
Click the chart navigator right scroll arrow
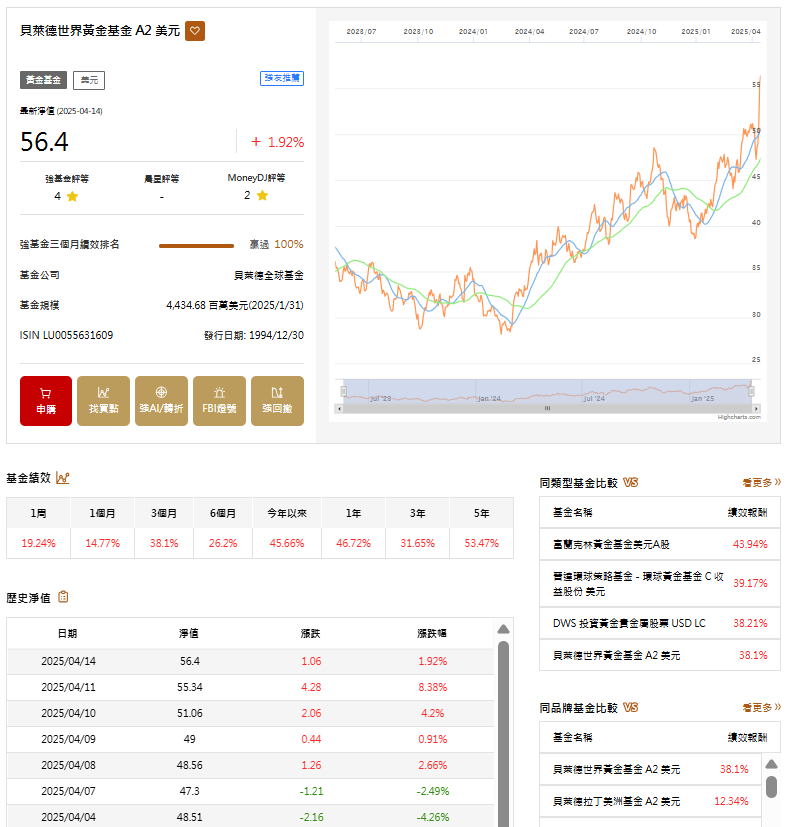click(756, 408)
